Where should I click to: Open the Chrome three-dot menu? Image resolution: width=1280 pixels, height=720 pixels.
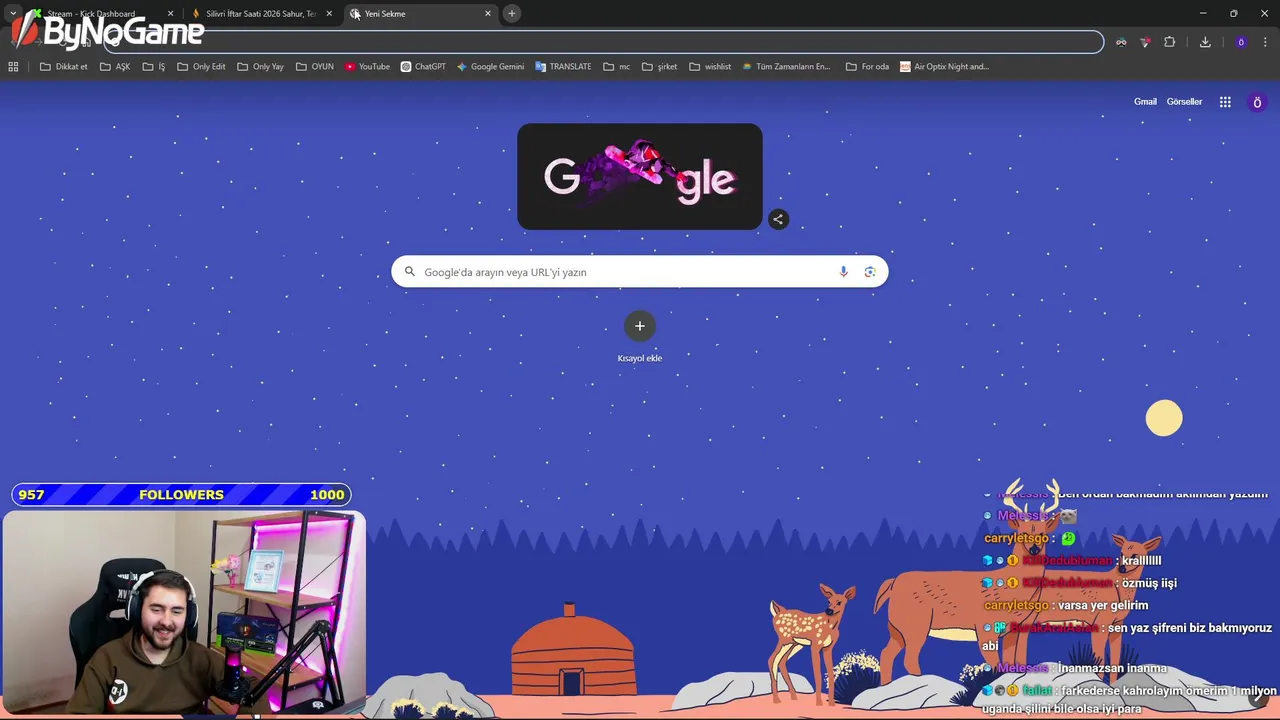coord(1265,42)
